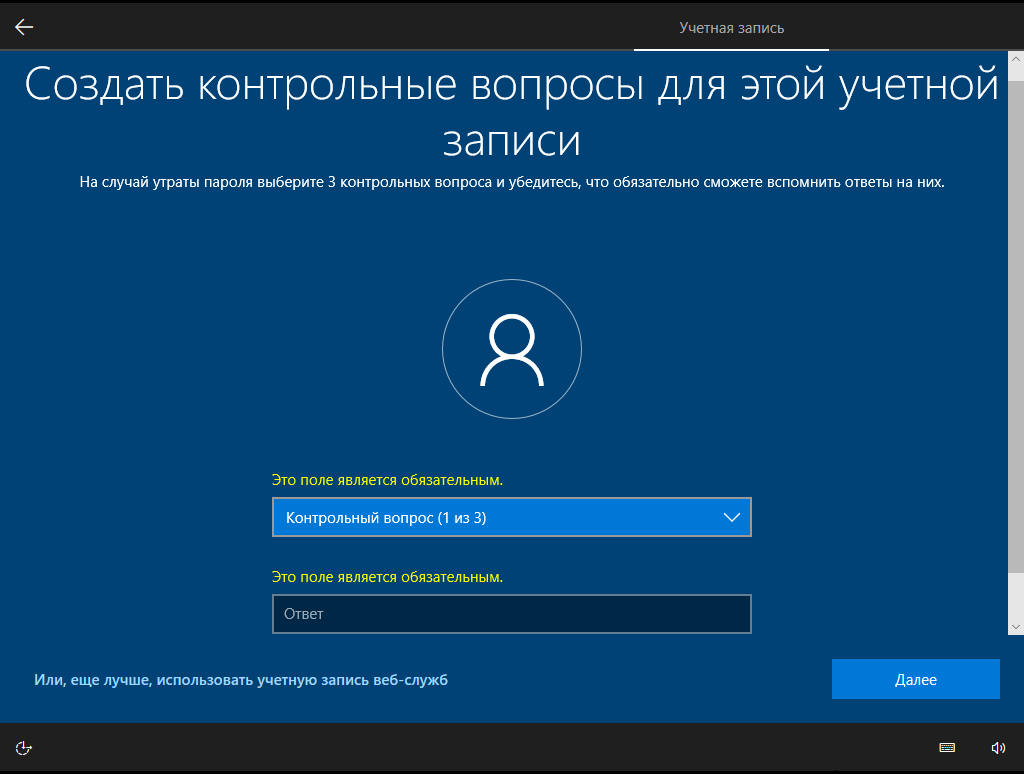Viewport: 1024px width, 774px height.
Task: Click the scrollbar down arrow
Action: 1016,627
